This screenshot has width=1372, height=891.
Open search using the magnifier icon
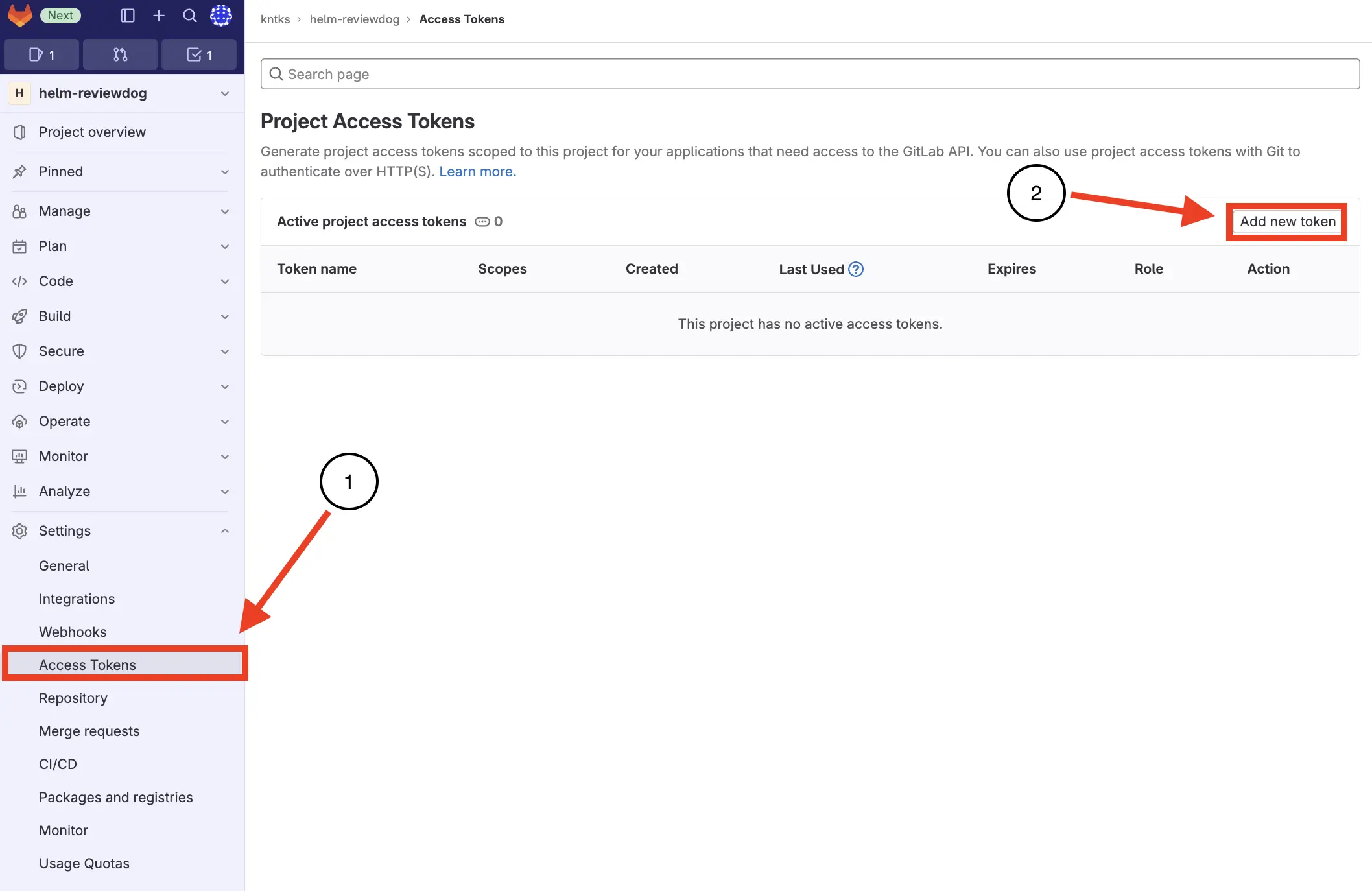click(189, 16)
